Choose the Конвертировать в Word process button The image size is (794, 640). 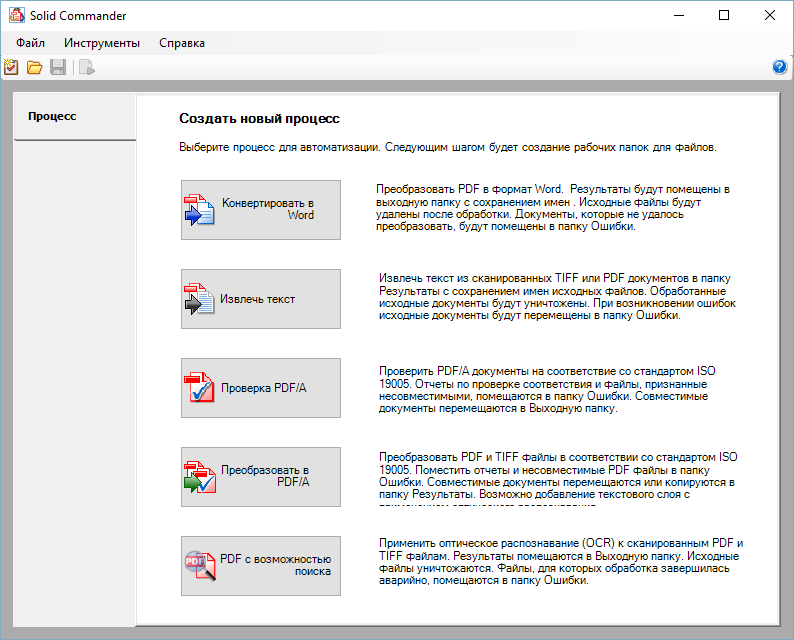click(x=261, y=210)
